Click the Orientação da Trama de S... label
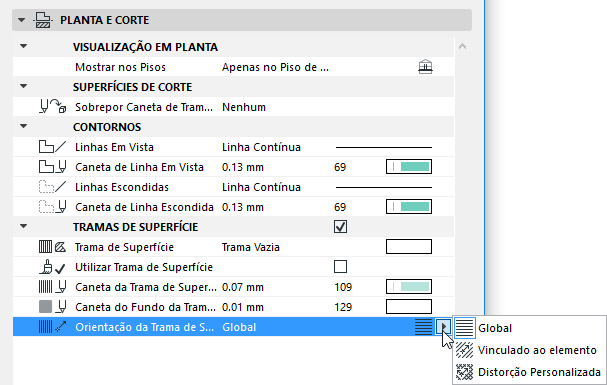Image resolution: width=607 pixels, height=385 pixels. (144, 327)
